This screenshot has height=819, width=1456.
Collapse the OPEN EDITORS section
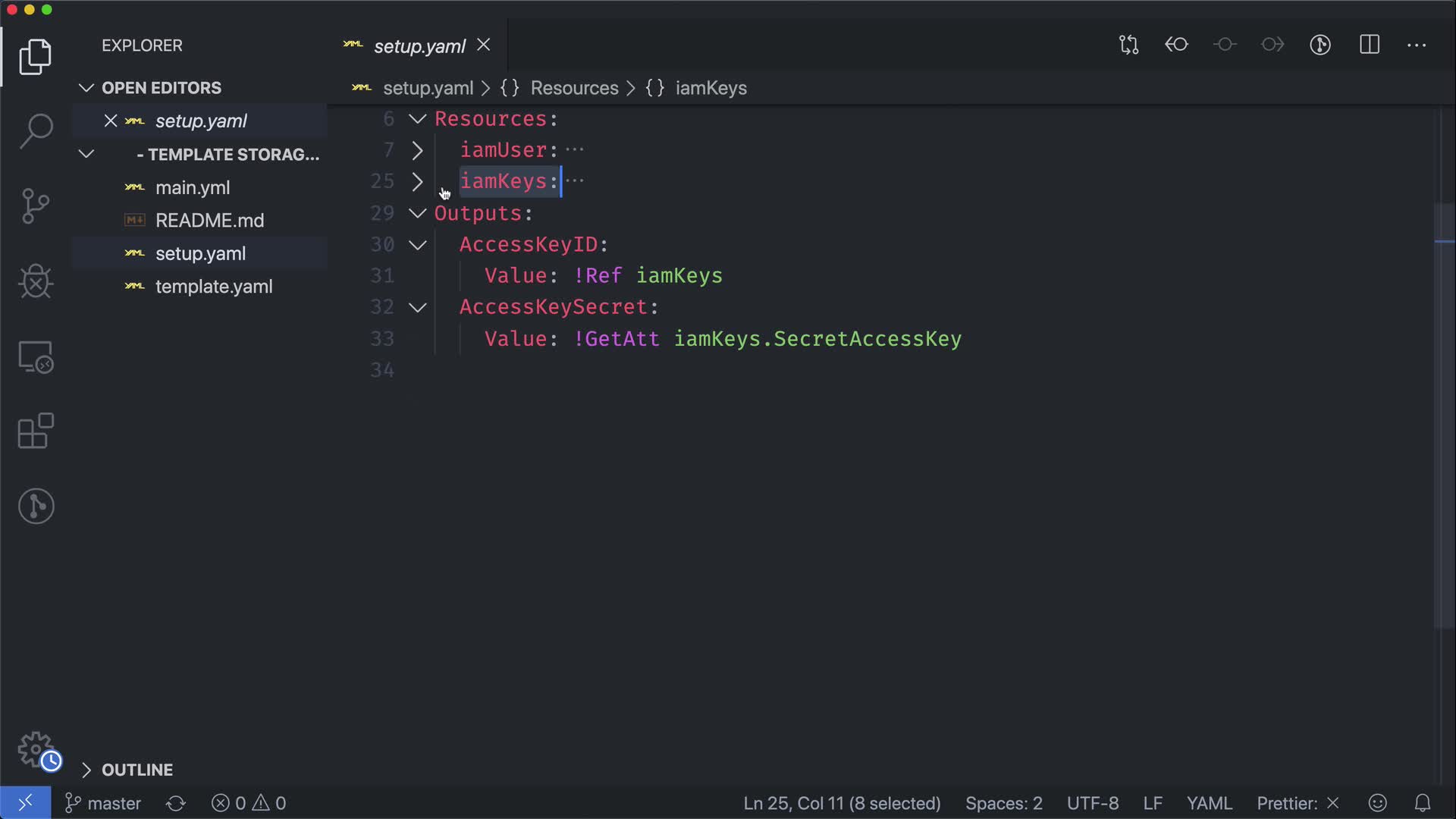[x=161, y=88]
